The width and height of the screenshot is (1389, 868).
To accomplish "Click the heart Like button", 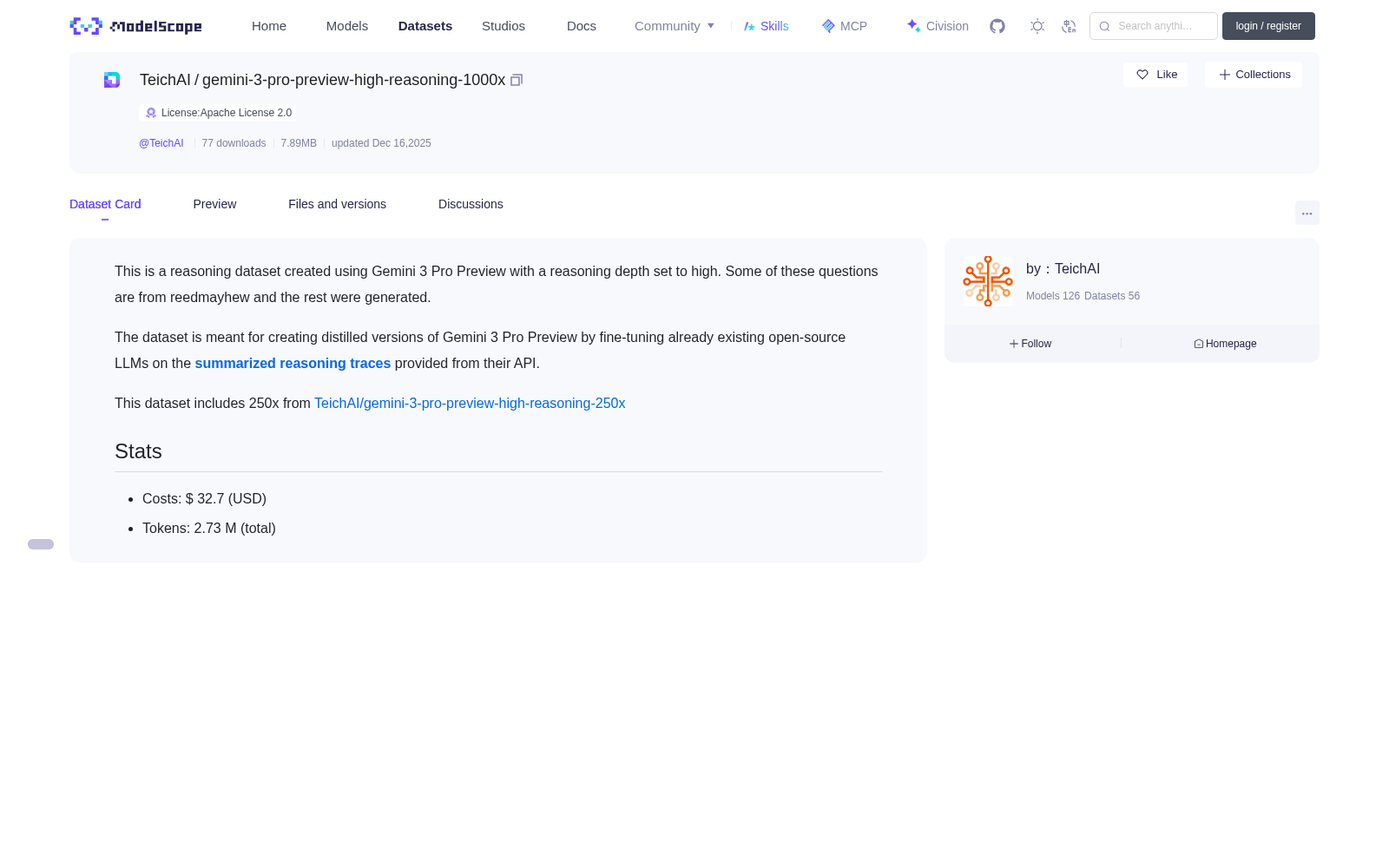I will pos(1155,75).
